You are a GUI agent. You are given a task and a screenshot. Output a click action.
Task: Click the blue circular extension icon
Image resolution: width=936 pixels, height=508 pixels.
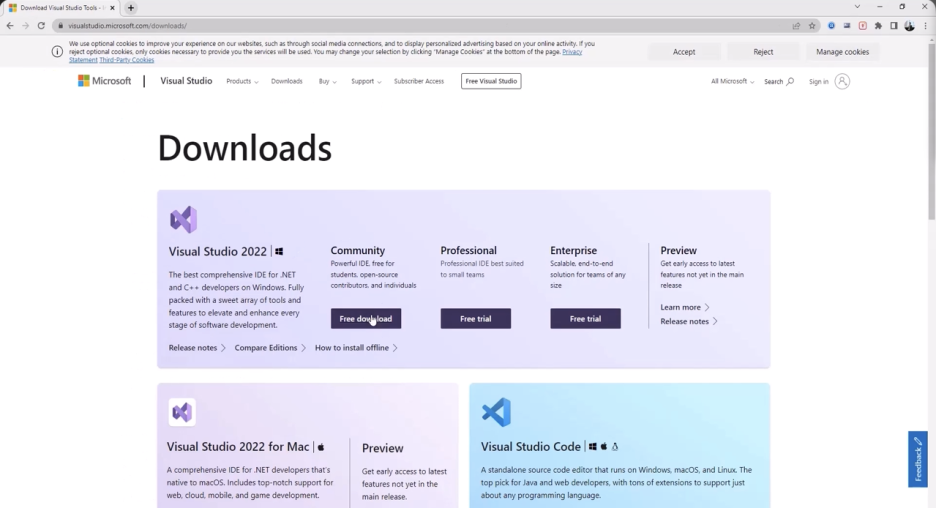831,26
